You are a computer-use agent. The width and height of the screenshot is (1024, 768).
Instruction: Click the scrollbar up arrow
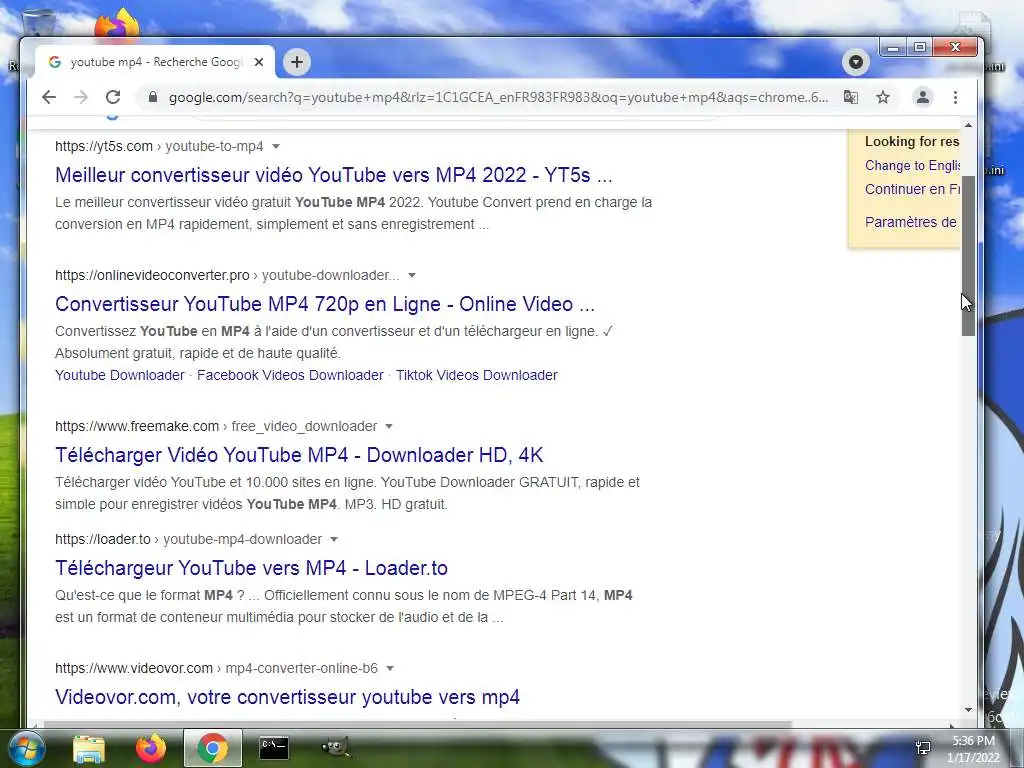point(968,125)
